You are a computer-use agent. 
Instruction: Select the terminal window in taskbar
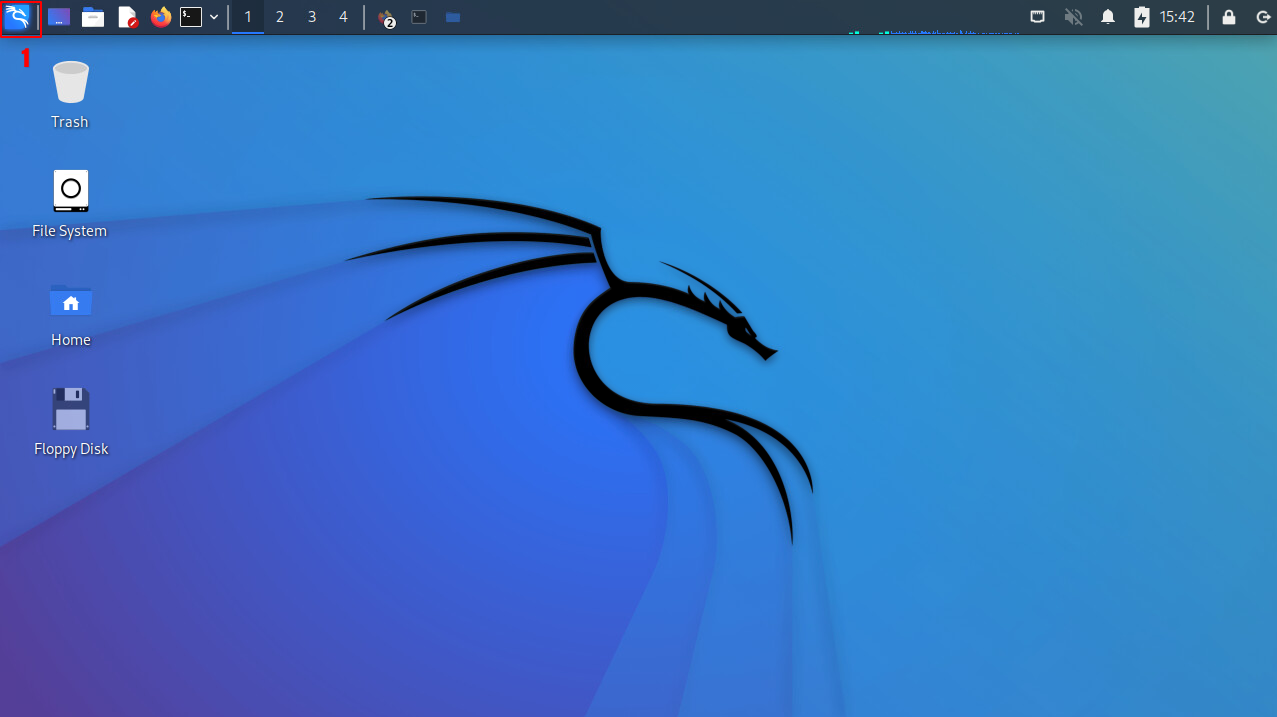click(x=420, y=17)
